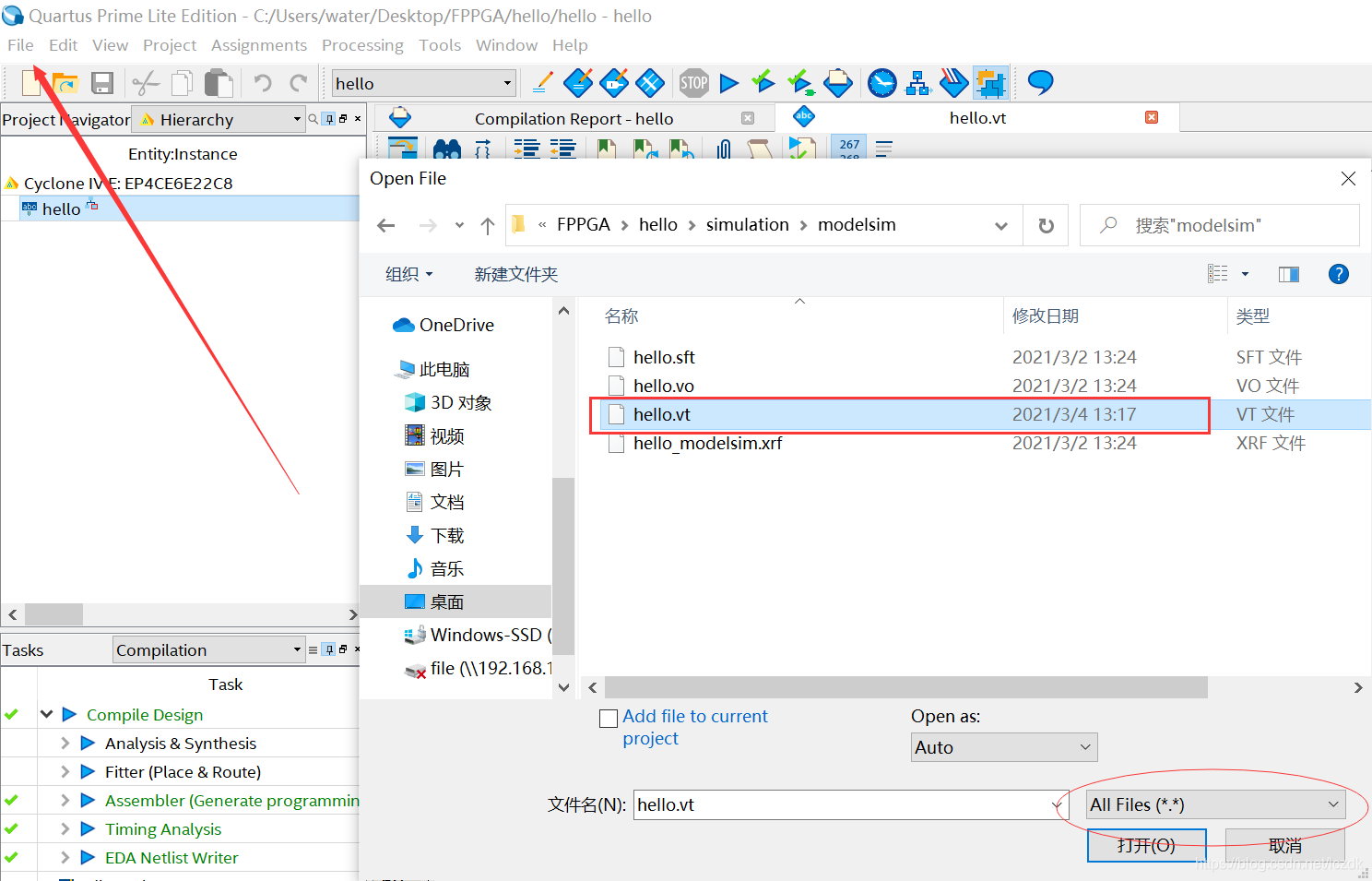Click the New file toolbar icon
1372x881 pixels.
click(31, 83)
